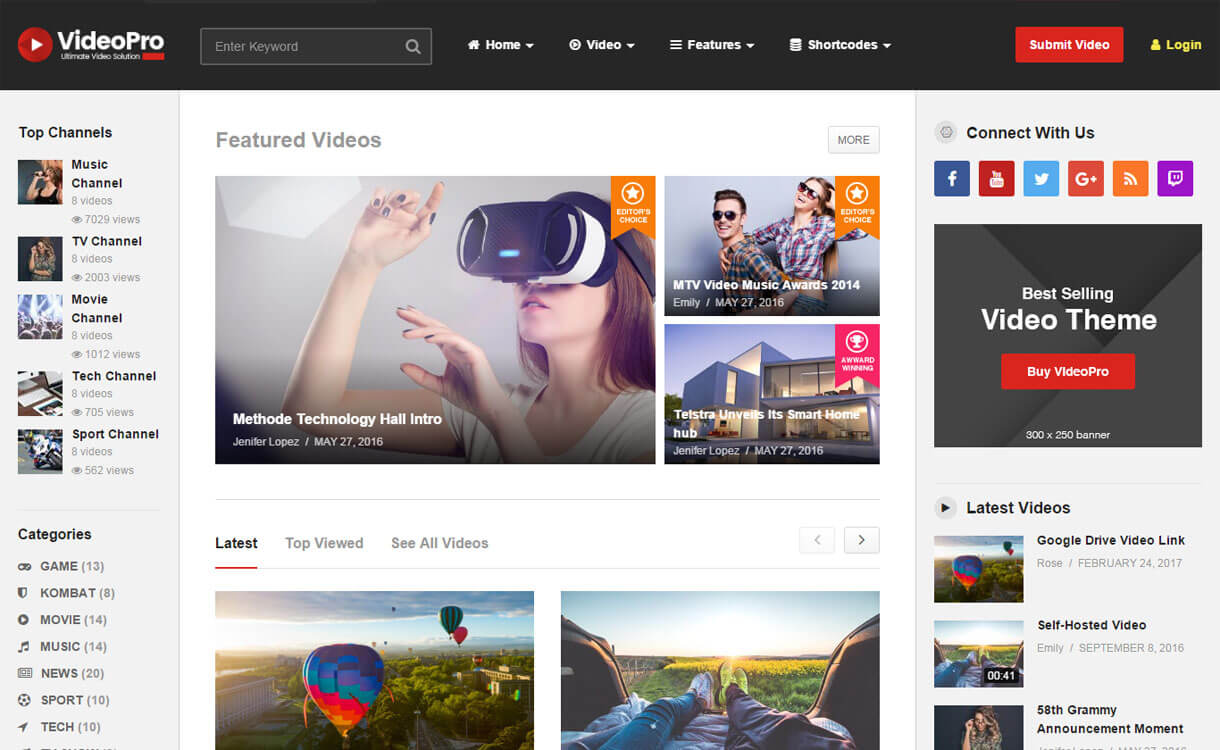Click the Login link
Viewport: 1220px width, 750px height.
point(1176,45)
